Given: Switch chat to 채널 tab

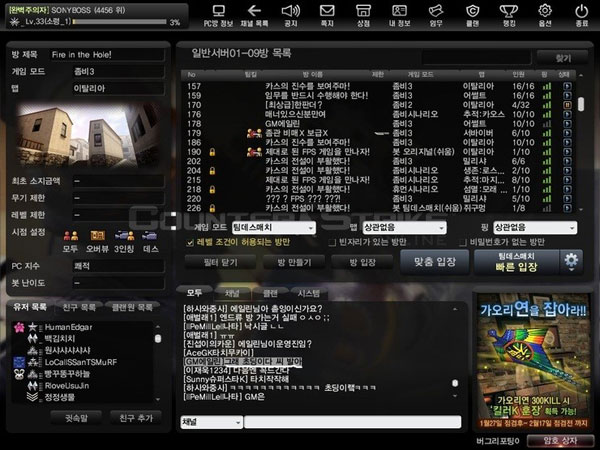Looking at the screenshot, I should point(232,293).
